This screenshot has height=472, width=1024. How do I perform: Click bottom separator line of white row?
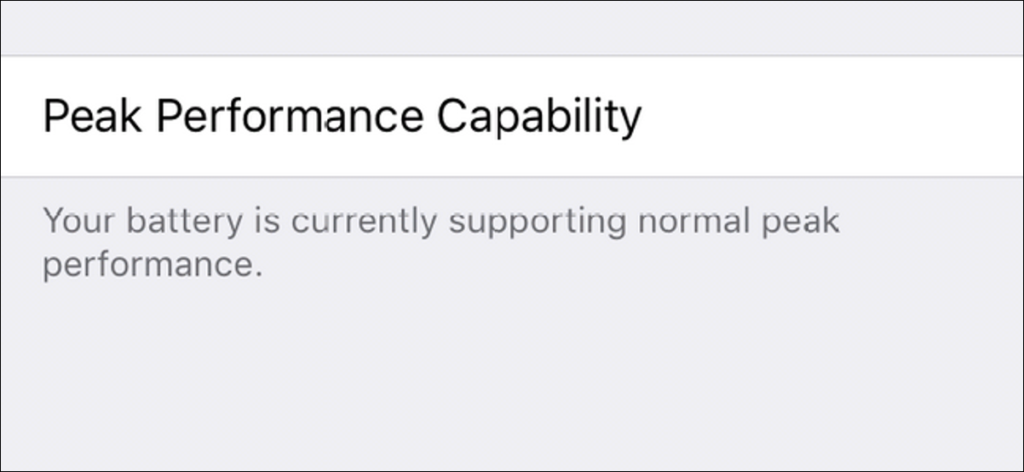(512, 177)
